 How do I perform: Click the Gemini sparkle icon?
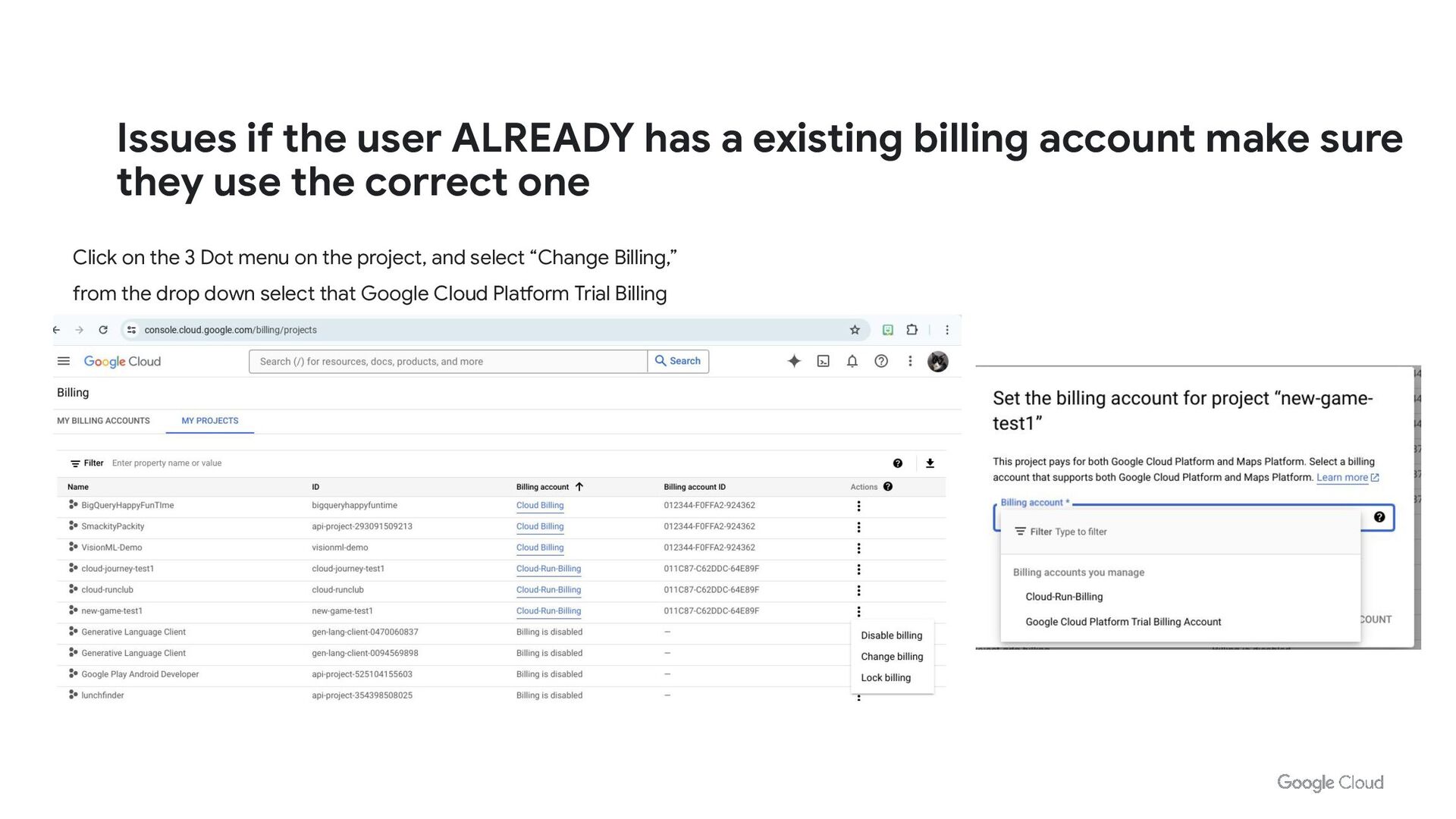coord(794,361)
